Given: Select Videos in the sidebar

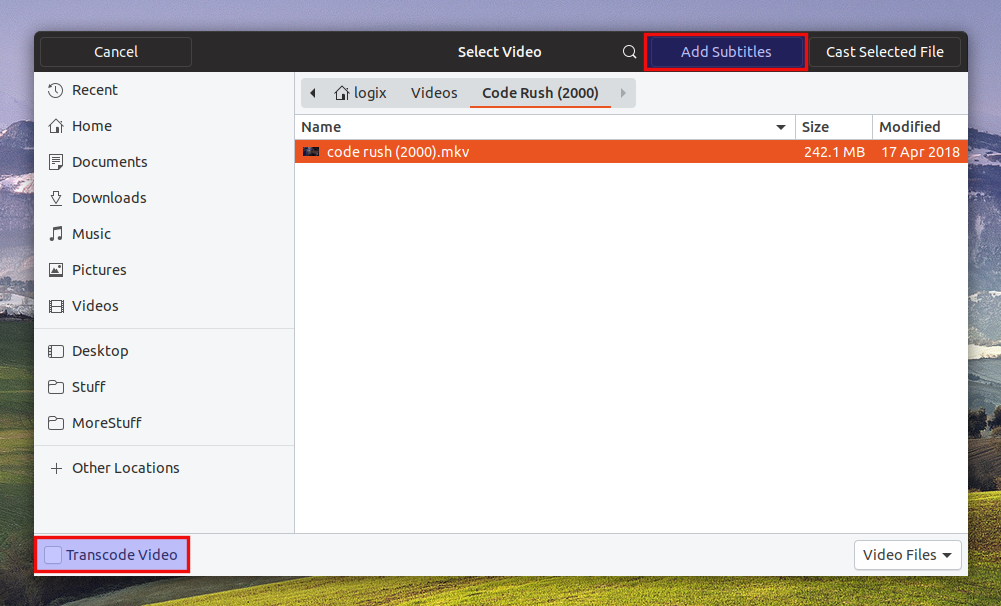Looking at the screenshot, I should pyautogui.click(x=92, y=305).
